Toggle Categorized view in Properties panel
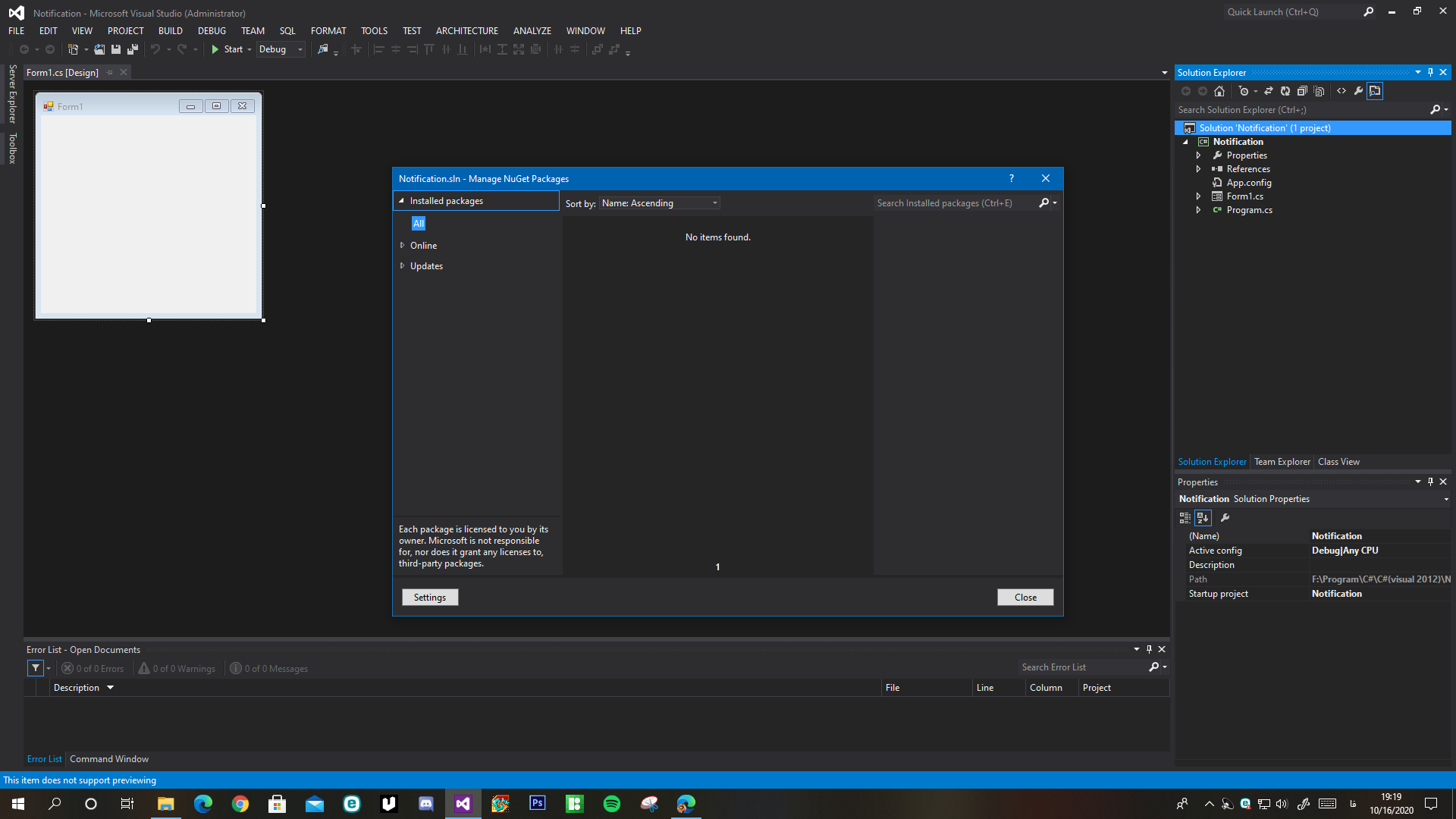This screenshot has height=819, width=1456. click(1185, 518)
